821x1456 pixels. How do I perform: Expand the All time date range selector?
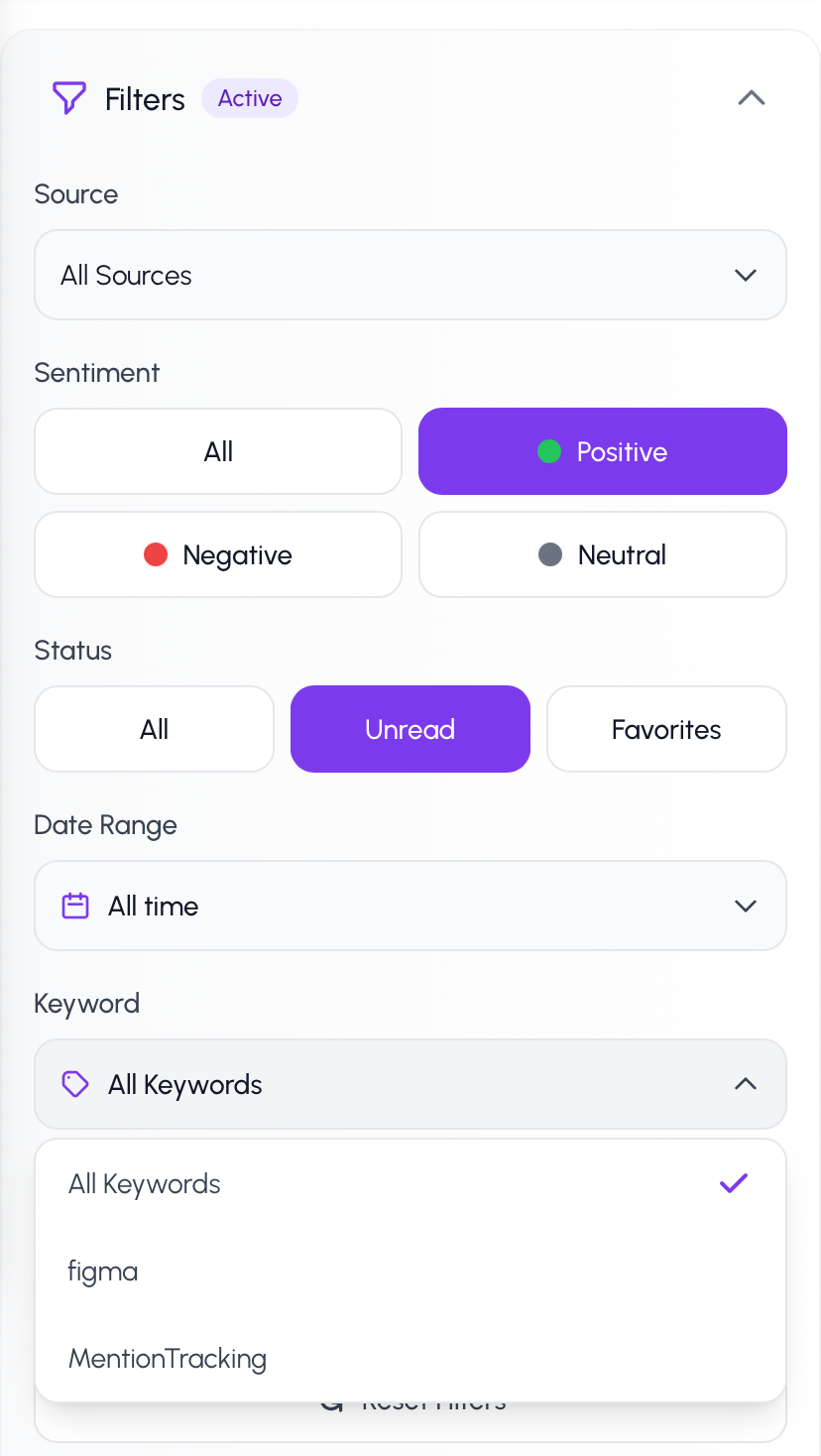coord(410,906)
